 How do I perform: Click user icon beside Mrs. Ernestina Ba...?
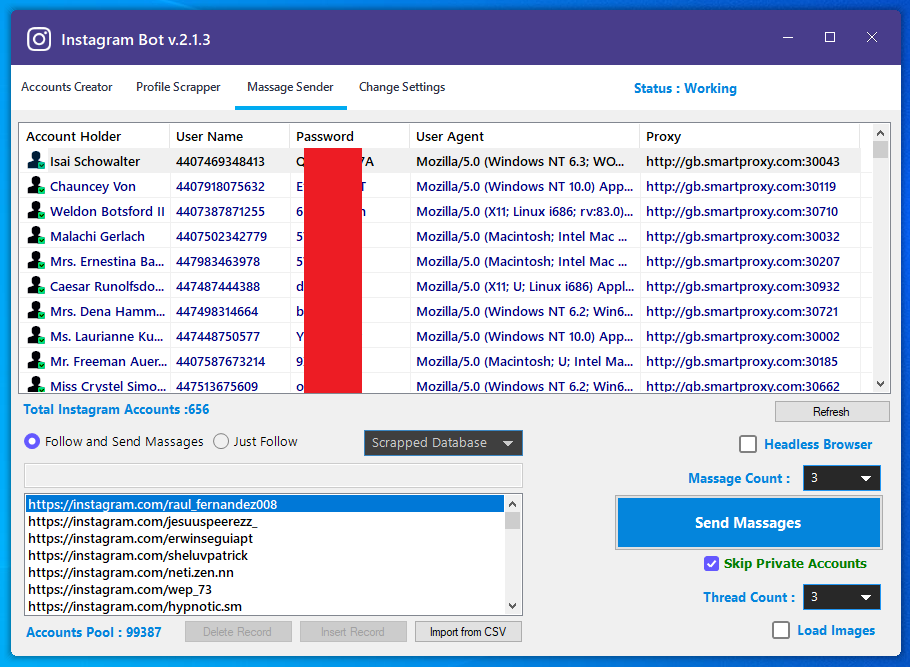click(x=36, y=260)
